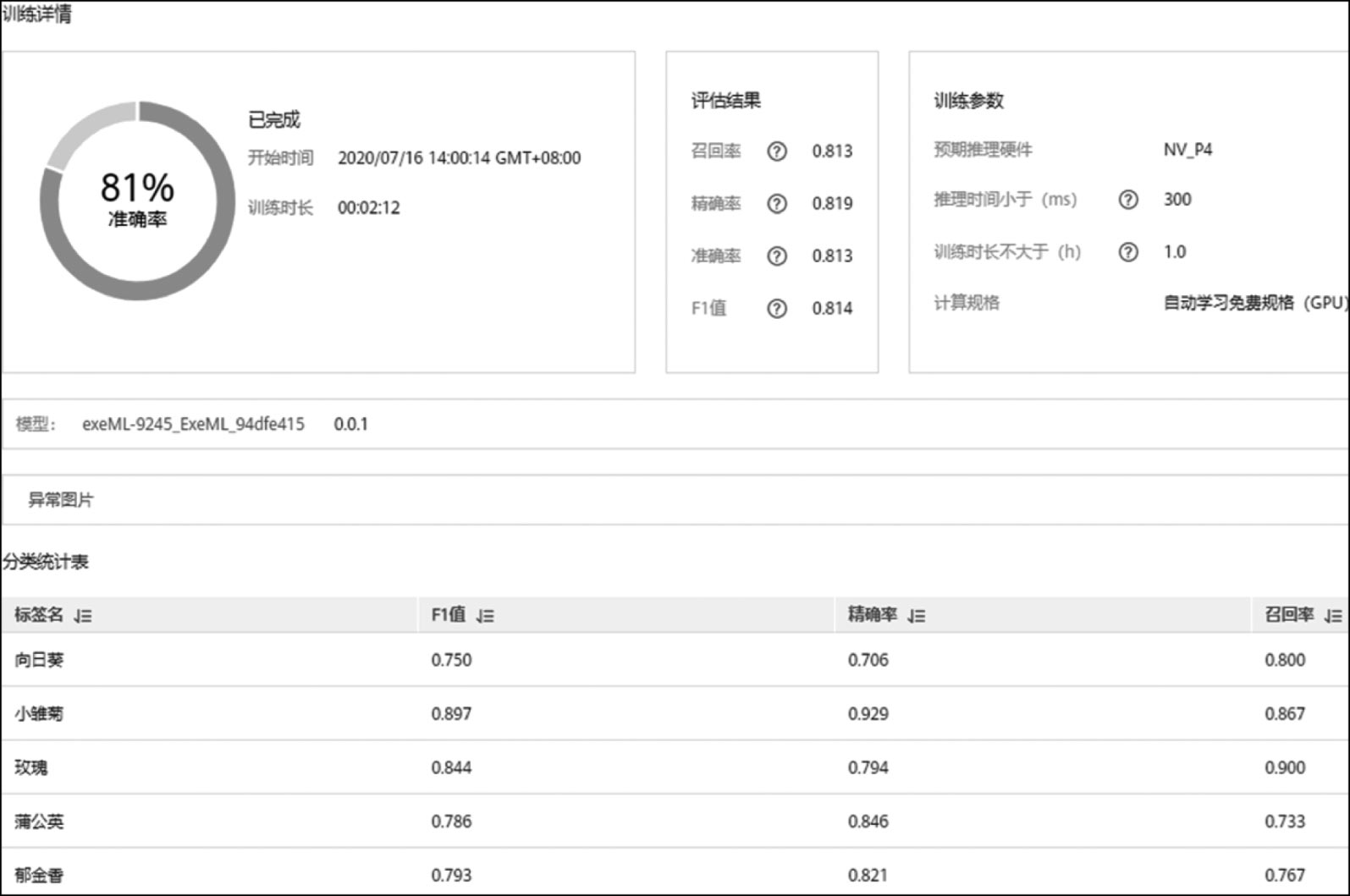Viewport: 1350px width, 896px height.
Task: Click the 81% accuracy ring chart
Action: [x=137, y=201]
